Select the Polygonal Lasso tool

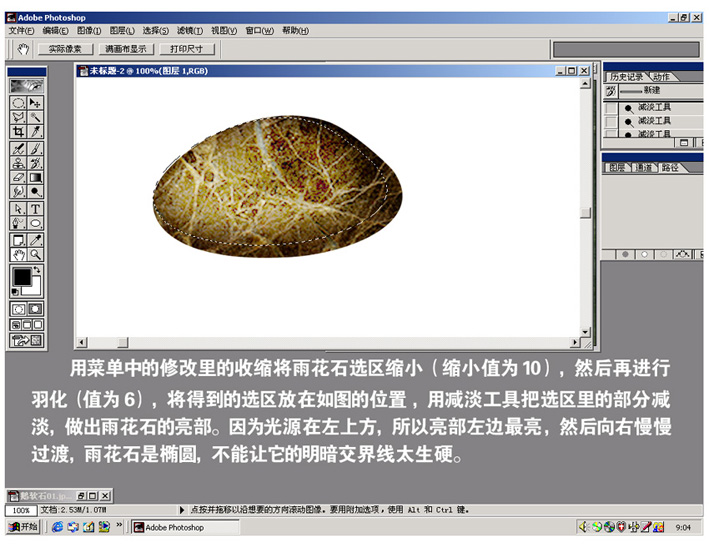coord(18,118)
